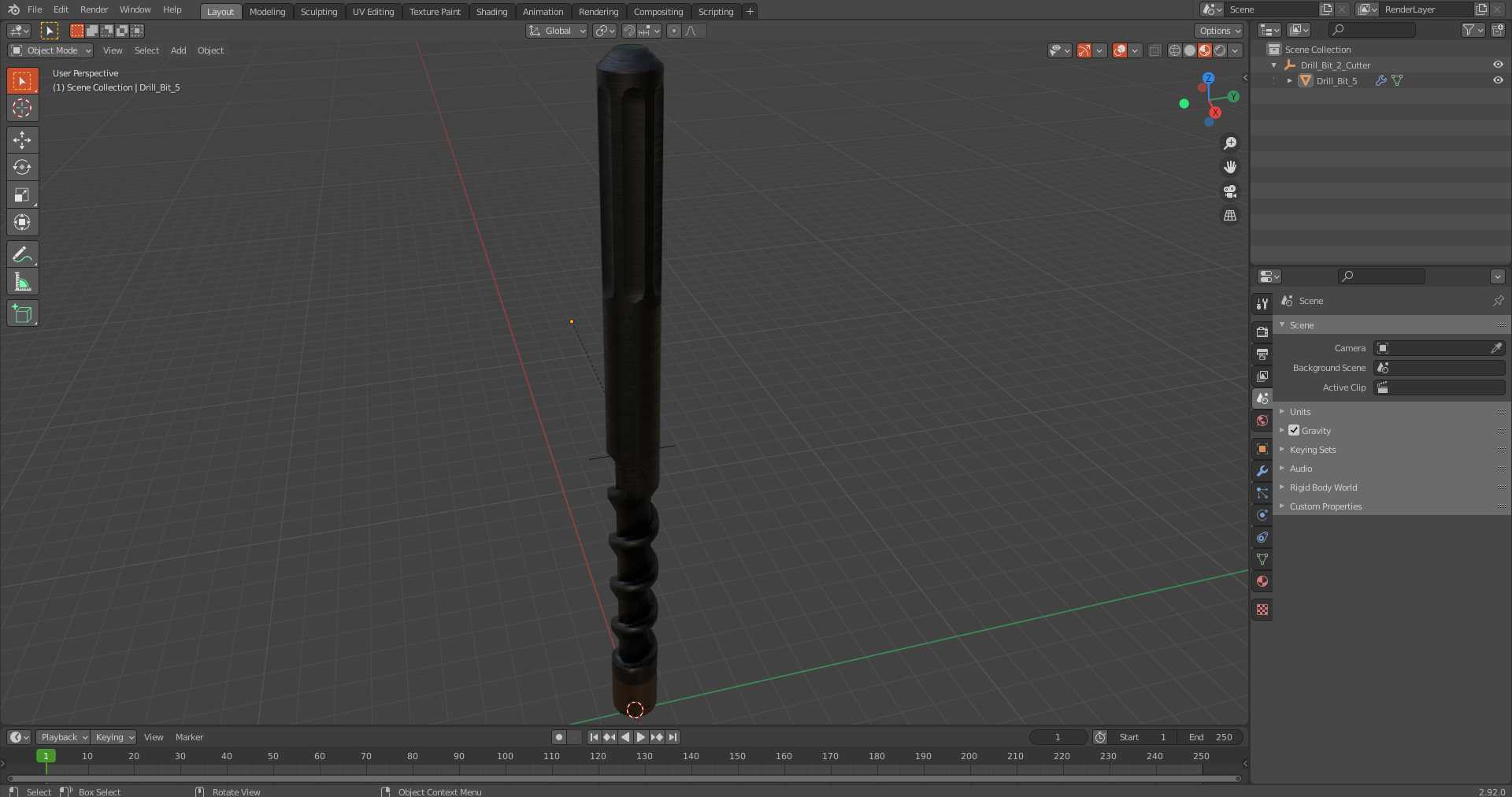
Task: Select the Select Box tool
Action: [22, 81]
